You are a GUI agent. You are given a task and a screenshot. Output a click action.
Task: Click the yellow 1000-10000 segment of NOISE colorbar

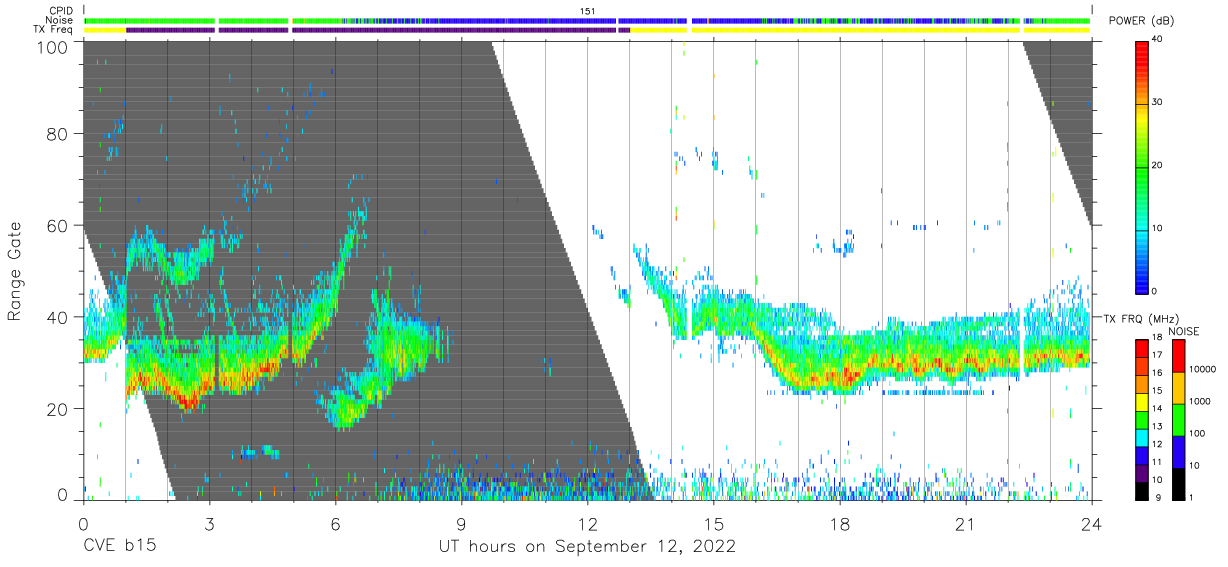(1177, 388)
